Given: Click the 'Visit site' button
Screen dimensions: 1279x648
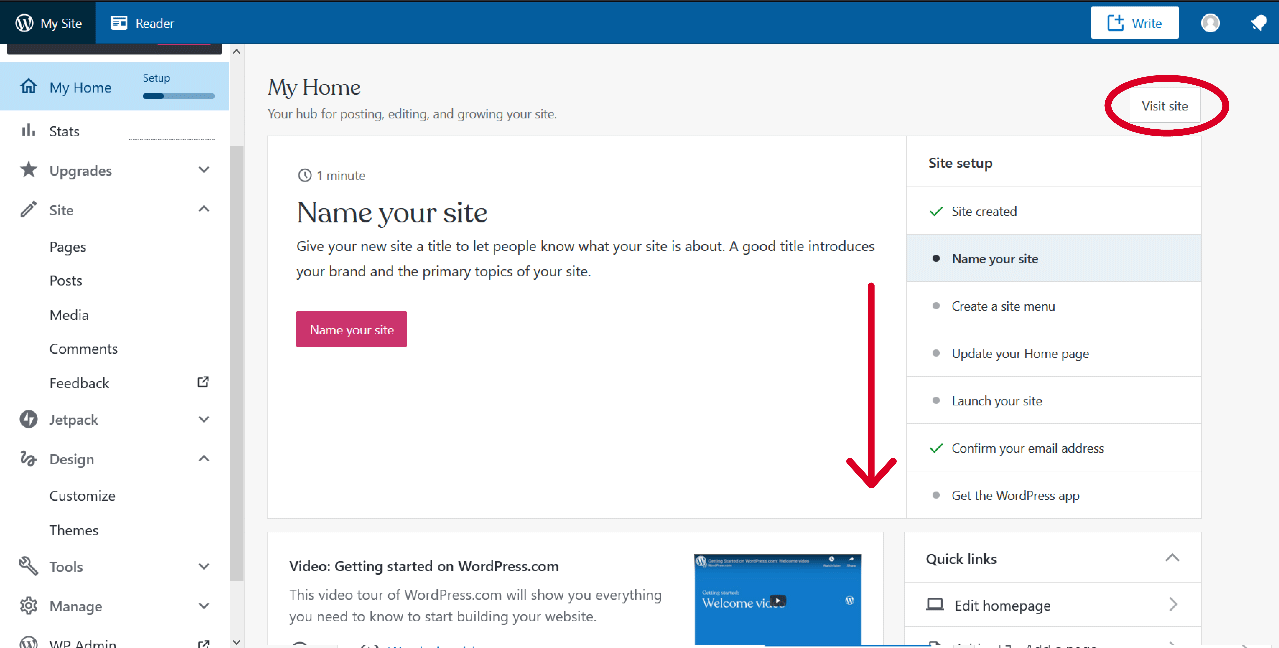Looking at the screenshot, I should 1165,105.
